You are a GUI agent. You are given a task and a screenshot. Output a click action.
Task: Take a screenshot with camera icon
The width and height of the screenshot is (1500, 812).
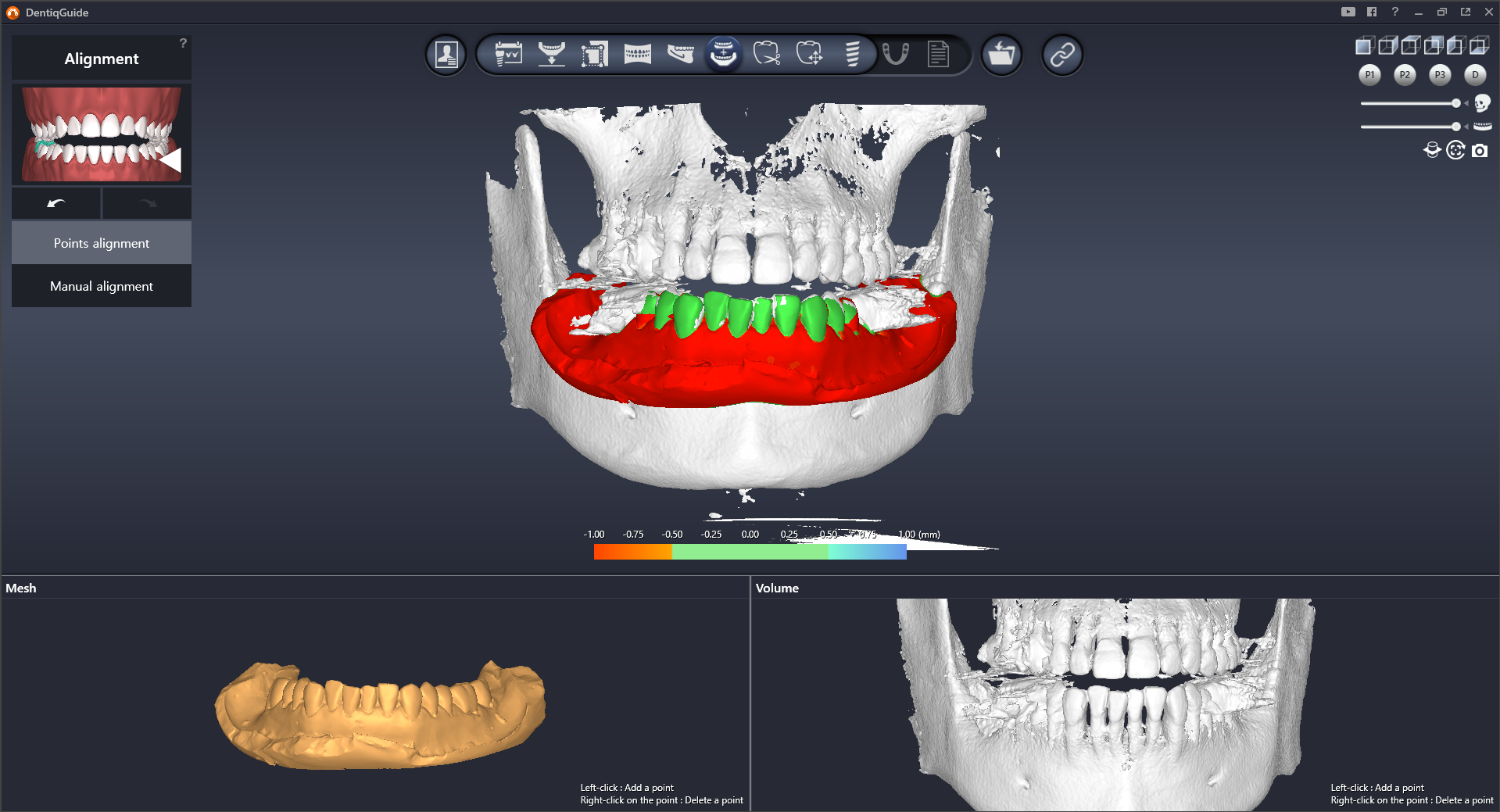click(x=1480, y=151)
